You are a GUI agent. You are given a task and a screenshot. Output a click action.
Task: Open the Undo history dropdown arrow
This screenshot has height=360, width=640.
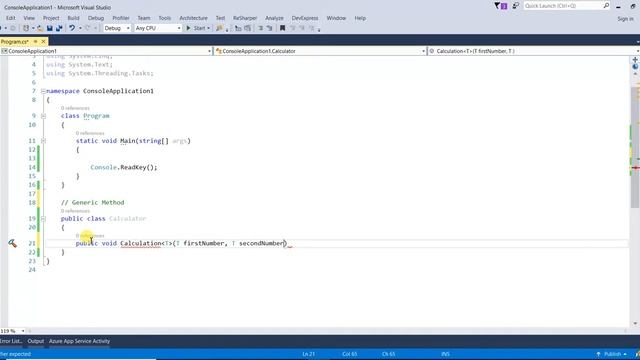80,28
